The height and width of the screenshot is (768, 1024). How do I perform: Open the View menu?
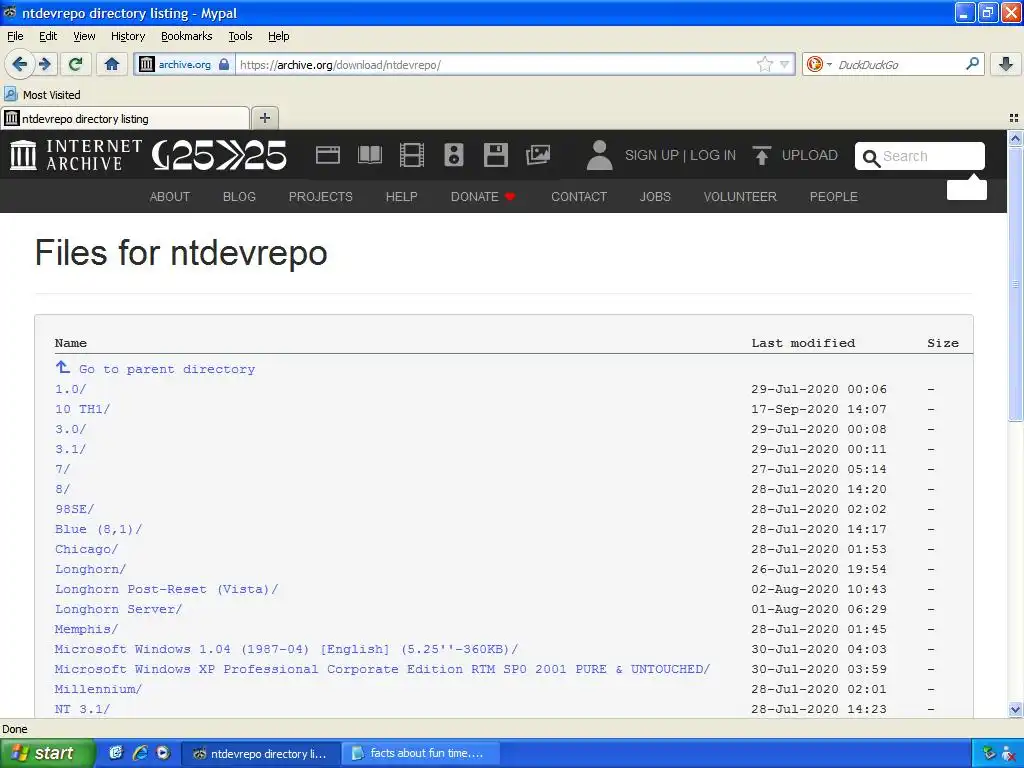84,36
